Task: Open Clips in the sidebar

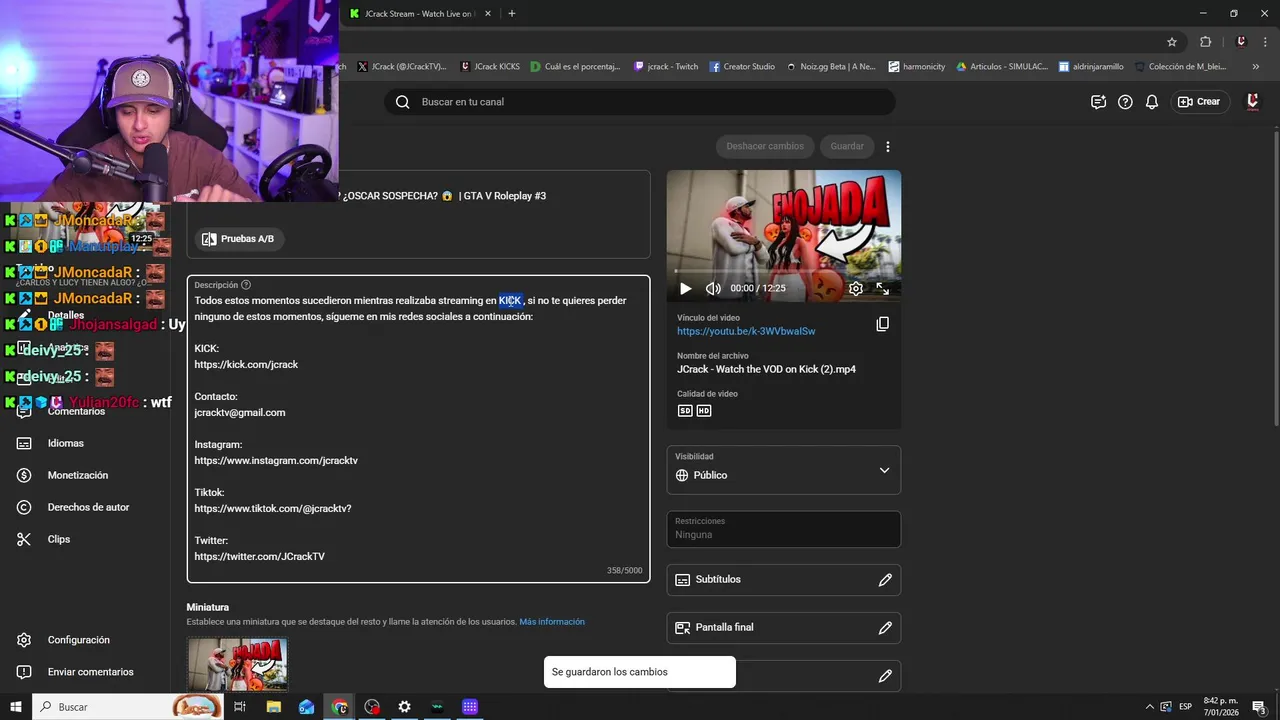Action: (59, 539)
